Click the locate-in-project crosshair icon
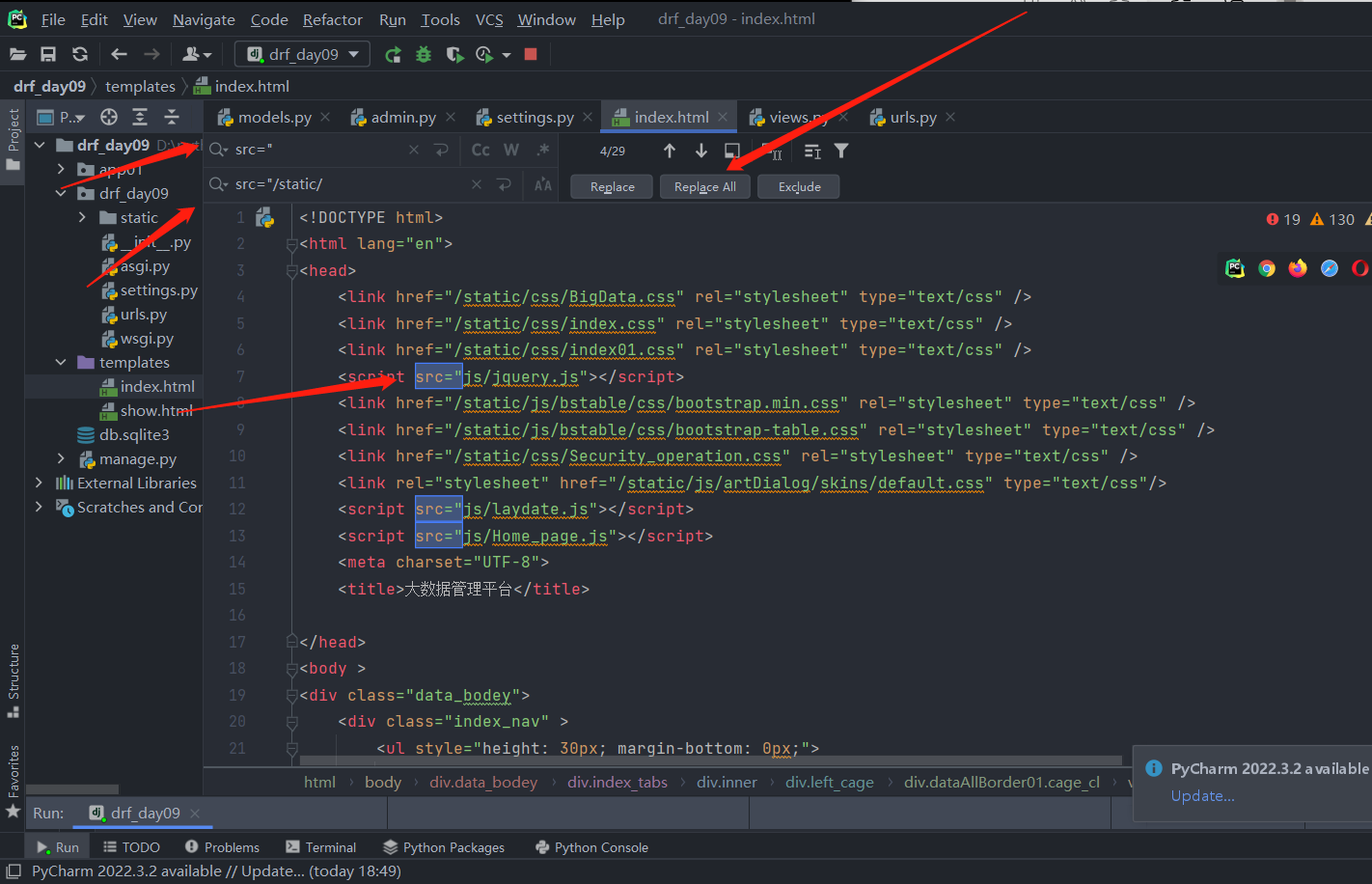 [109, 117]
